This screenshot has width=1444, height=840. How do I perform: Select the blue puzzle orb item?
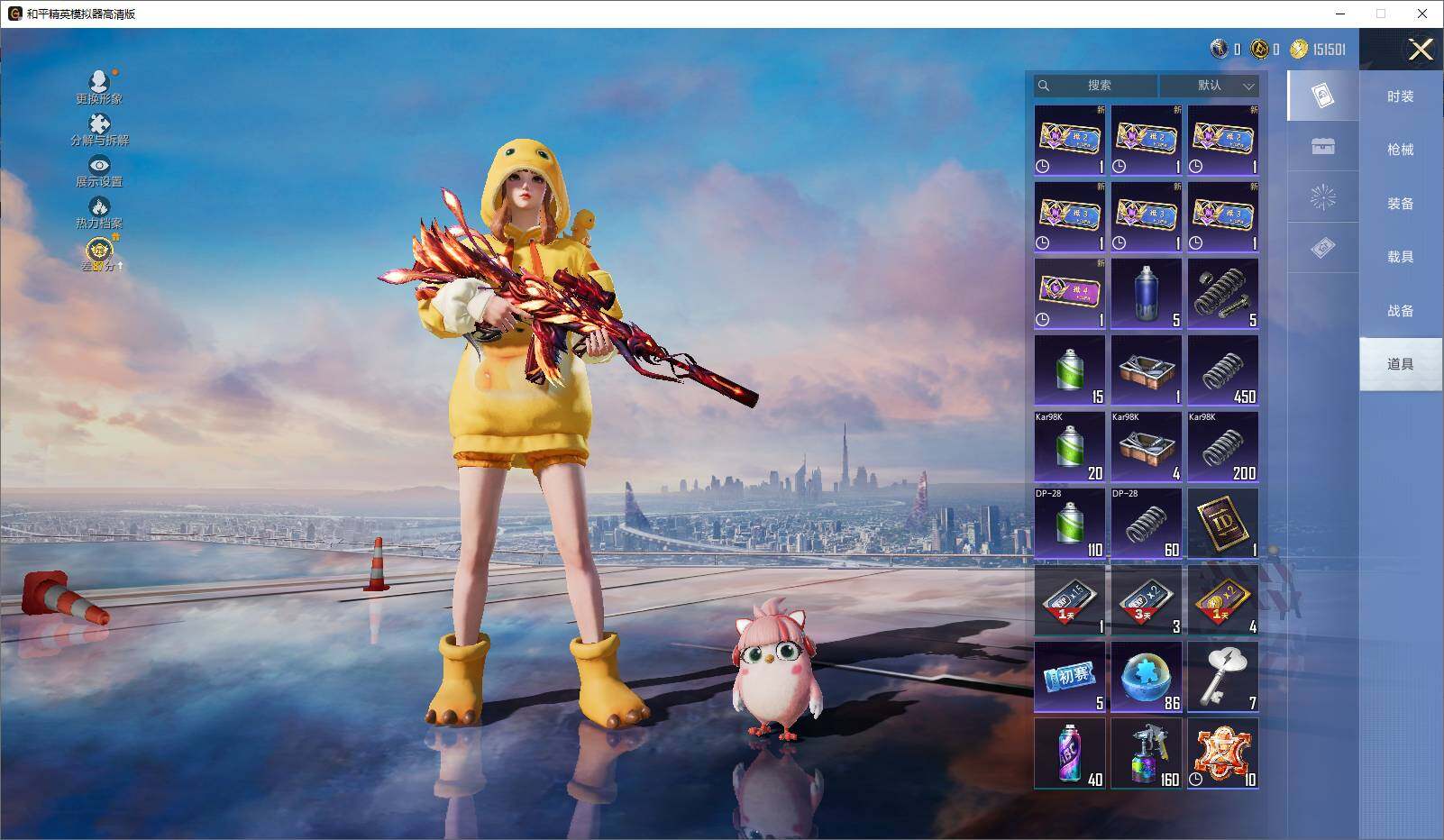[1147, 677]
